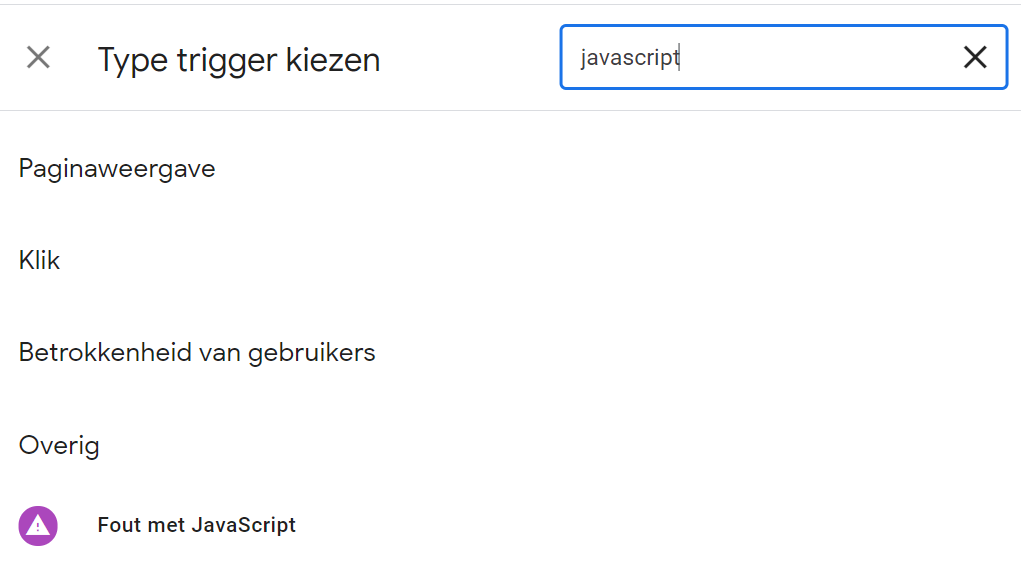Pick the trigger icon under Overig
This screenshot has height=562, width=1021.
click(x=38, y=525)
